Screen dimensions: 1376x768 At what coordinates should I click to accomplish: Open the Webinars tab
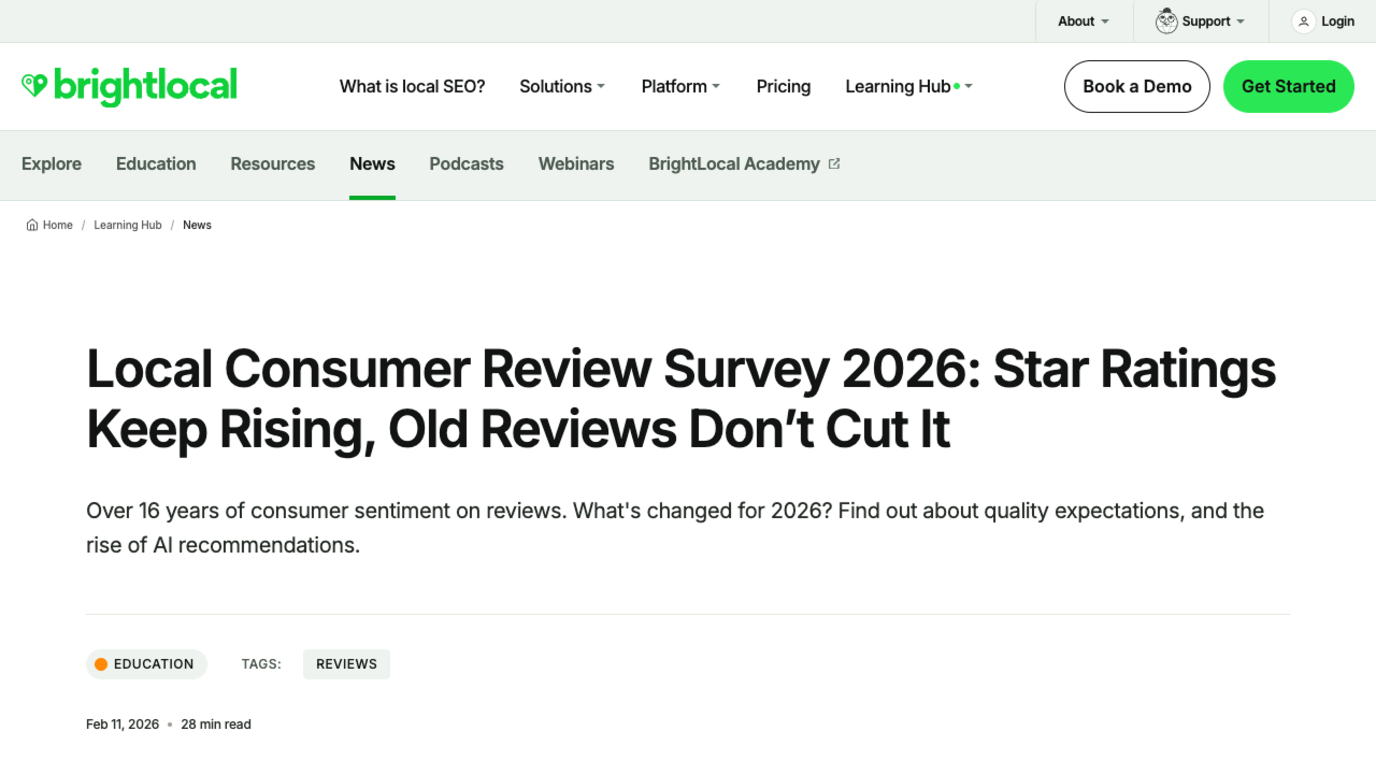(x=576, y=164)
